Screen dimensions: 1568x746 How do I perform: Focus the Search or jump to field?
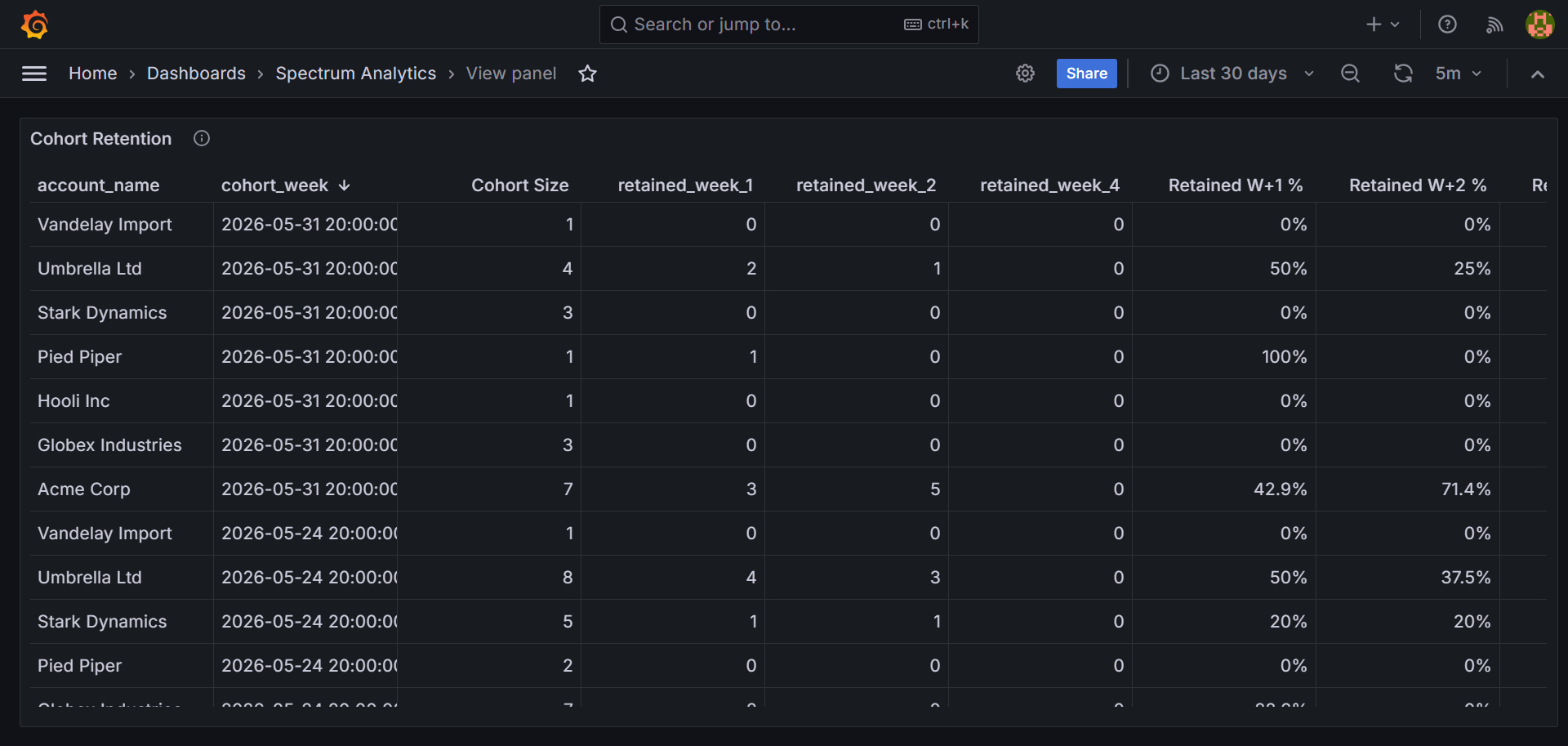point(789,25)
